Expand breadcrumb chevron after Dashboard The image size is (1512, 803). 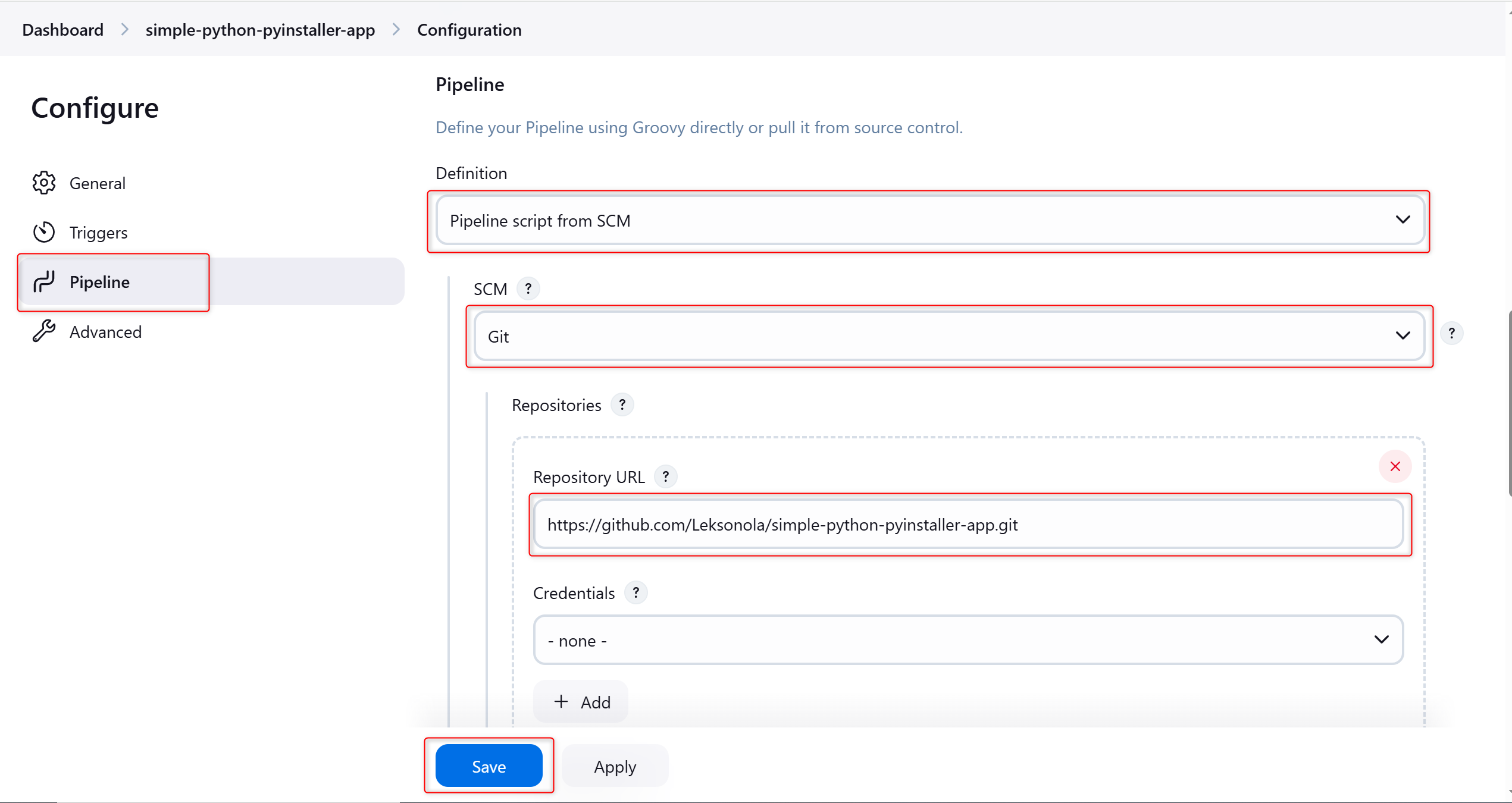click(x=124, y=30)
